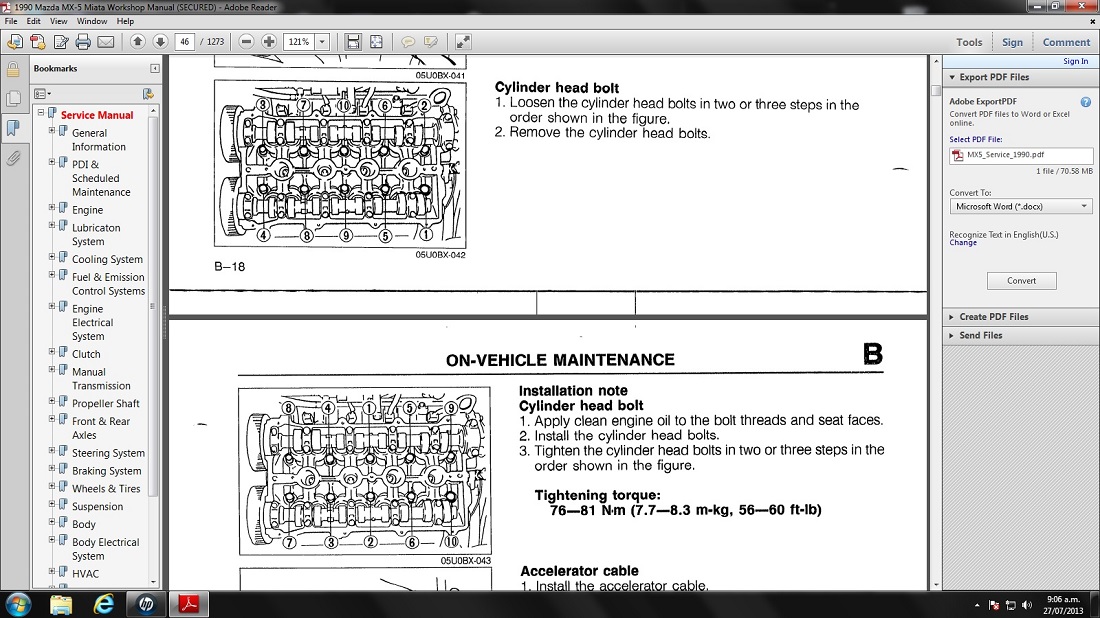
Task: Open the Edit menu
Action: point(33,21)
